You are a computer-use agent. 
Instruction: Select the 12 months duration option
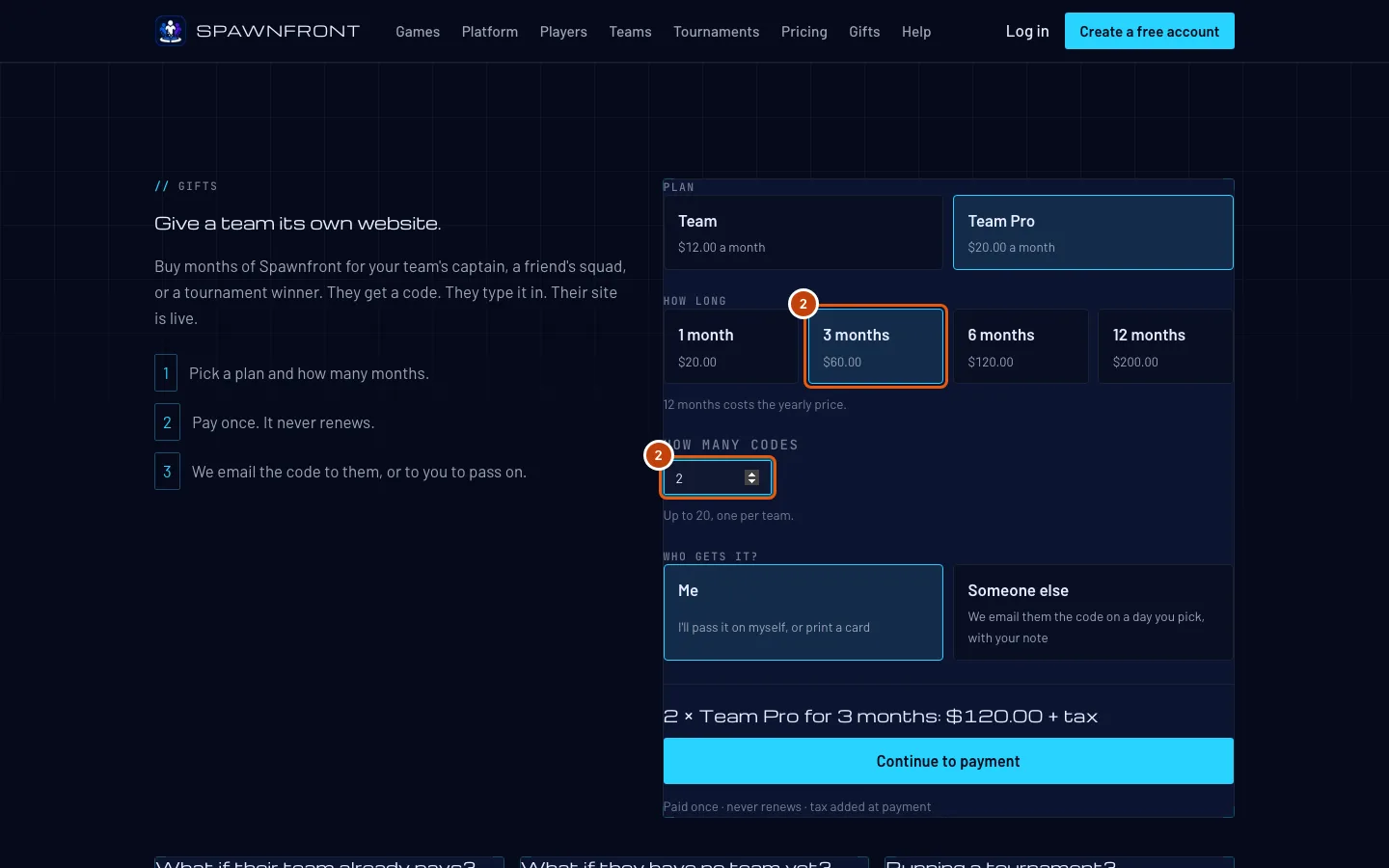[1165, 346]
